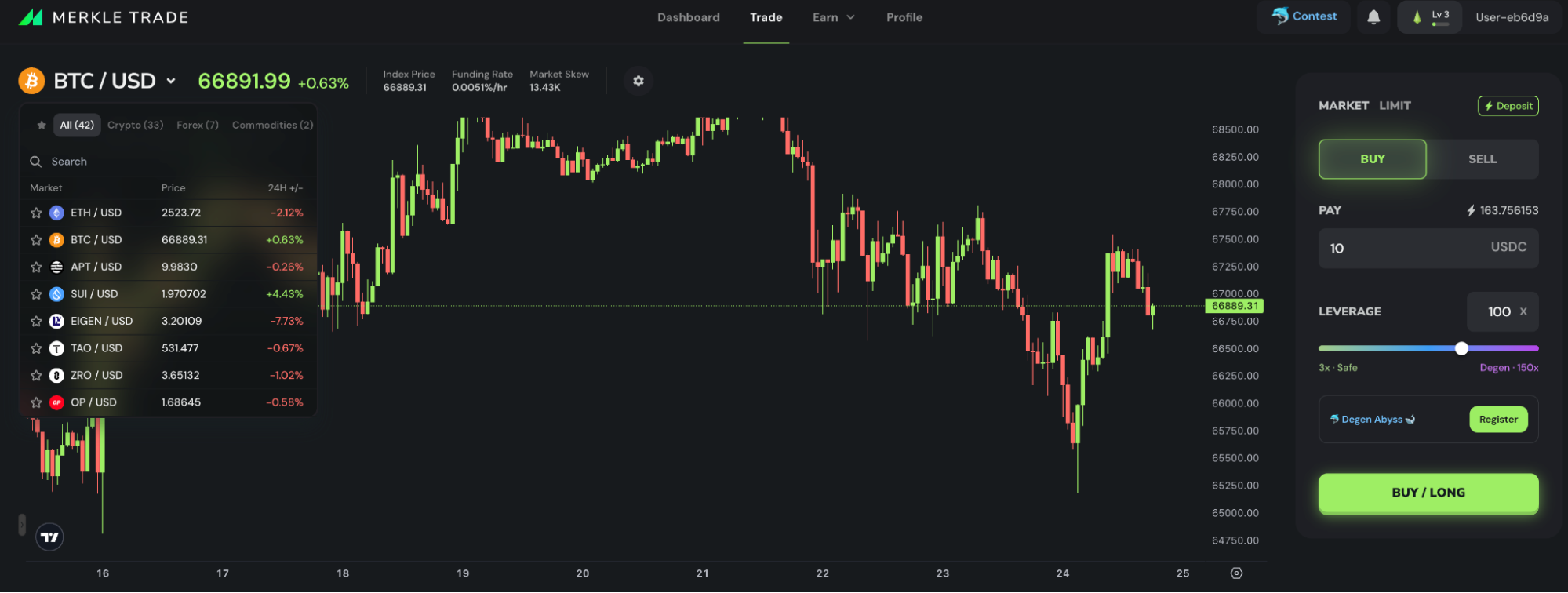This screenshot has height=593, width=1568.
Task: Click the Ethereum coin icon in ETH / USD row
Action: (56, 213)
